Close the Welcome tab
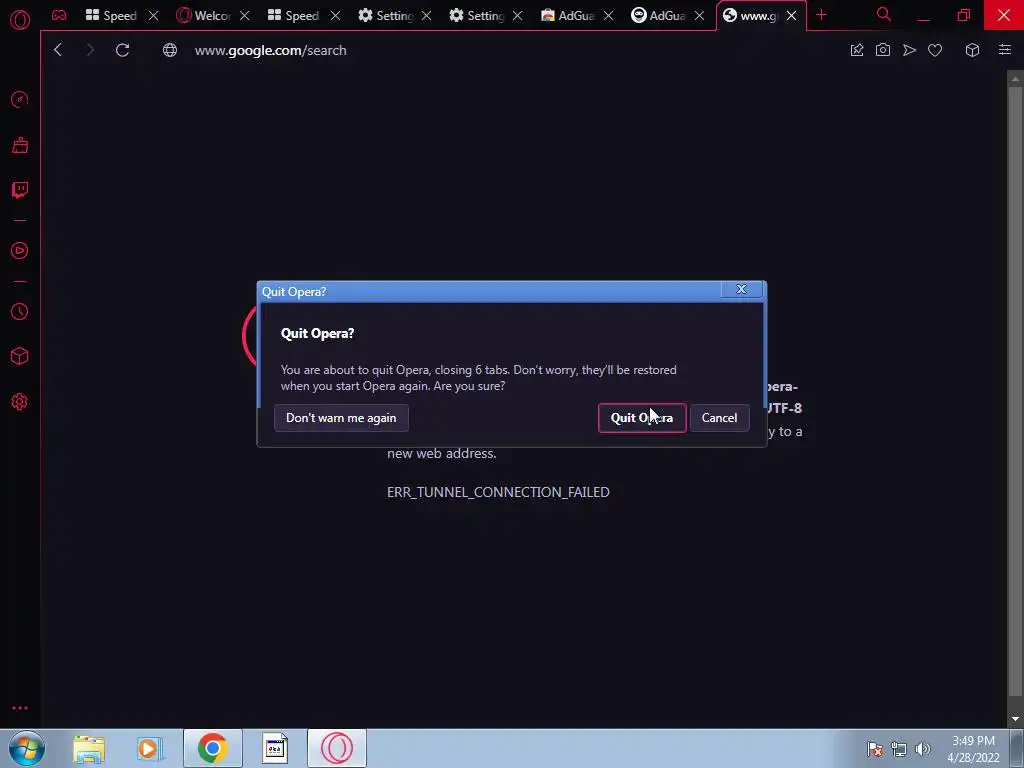This screenshot has height=768, width=1024. pos(244,16)
